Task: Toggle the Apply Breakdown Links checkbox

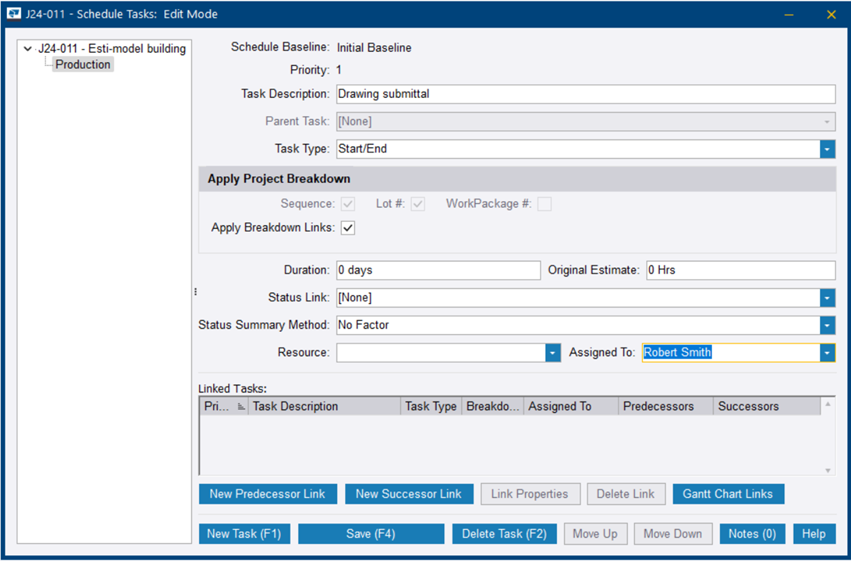Action: [x=348, y=228]
